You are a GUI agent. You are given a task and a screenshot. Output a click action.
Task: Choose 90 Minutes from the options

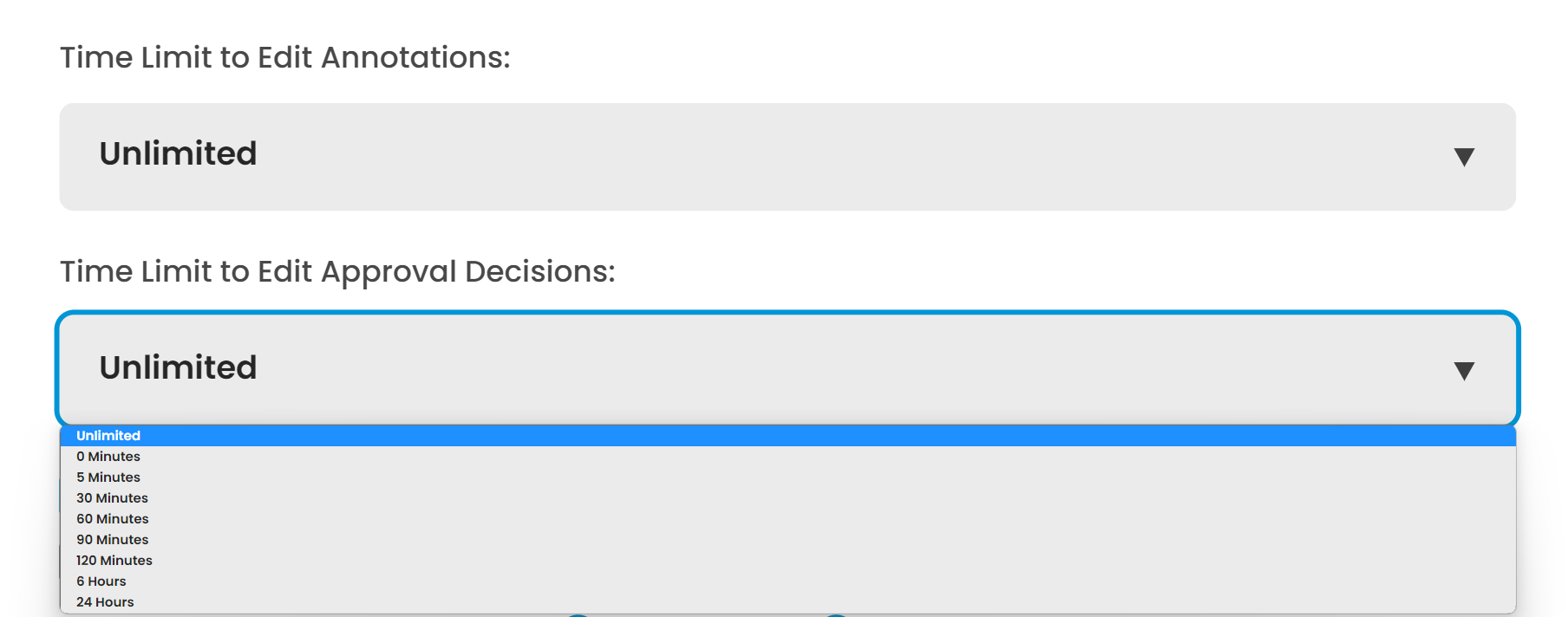click(113, 540)
